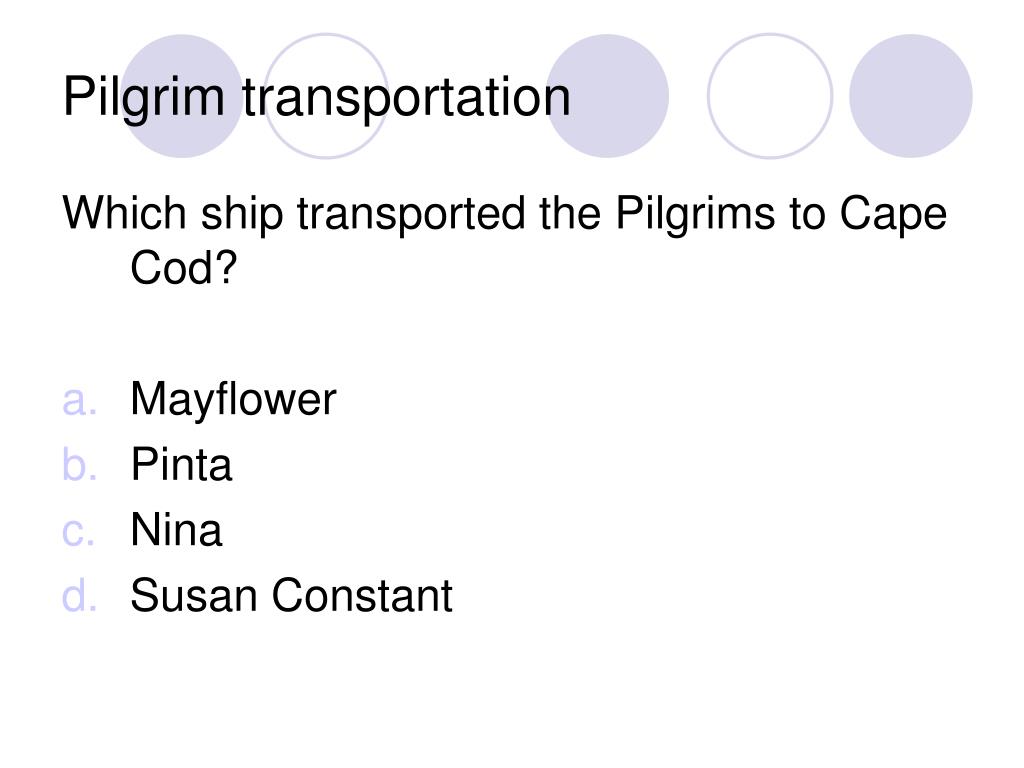Choose the Pinta answer option
The width and height of the screenshot is (1024, 768).
point(182,465)
